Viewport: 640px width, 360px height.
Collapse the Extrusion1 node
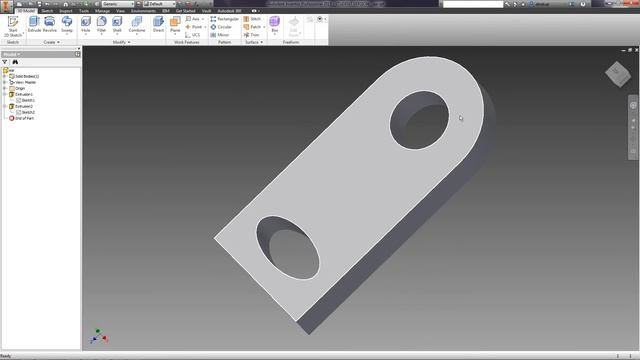[5, 94]
